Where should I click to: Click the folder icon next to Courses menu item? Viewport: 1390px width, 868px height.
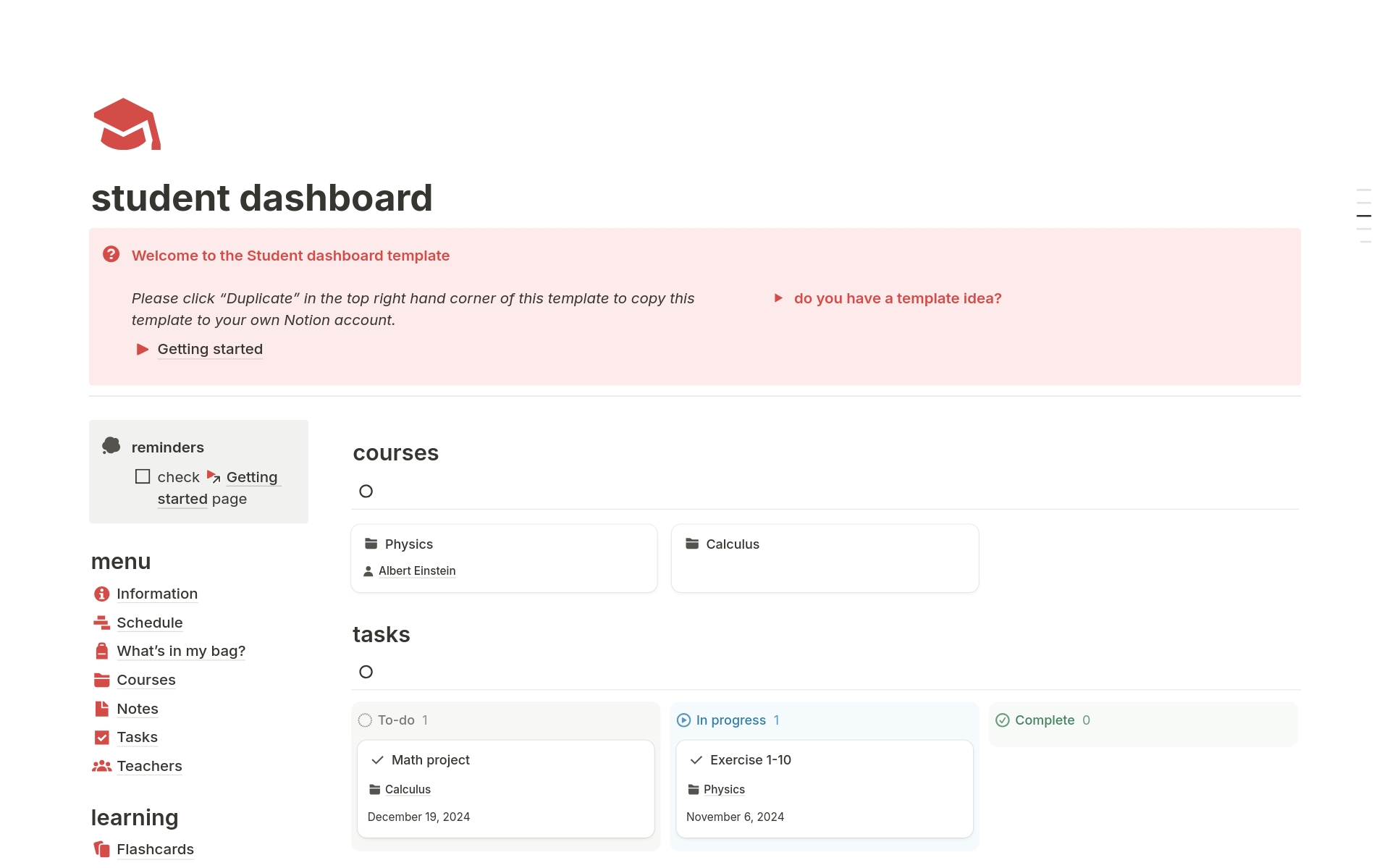pyautogui.click(x=101, y=680)
